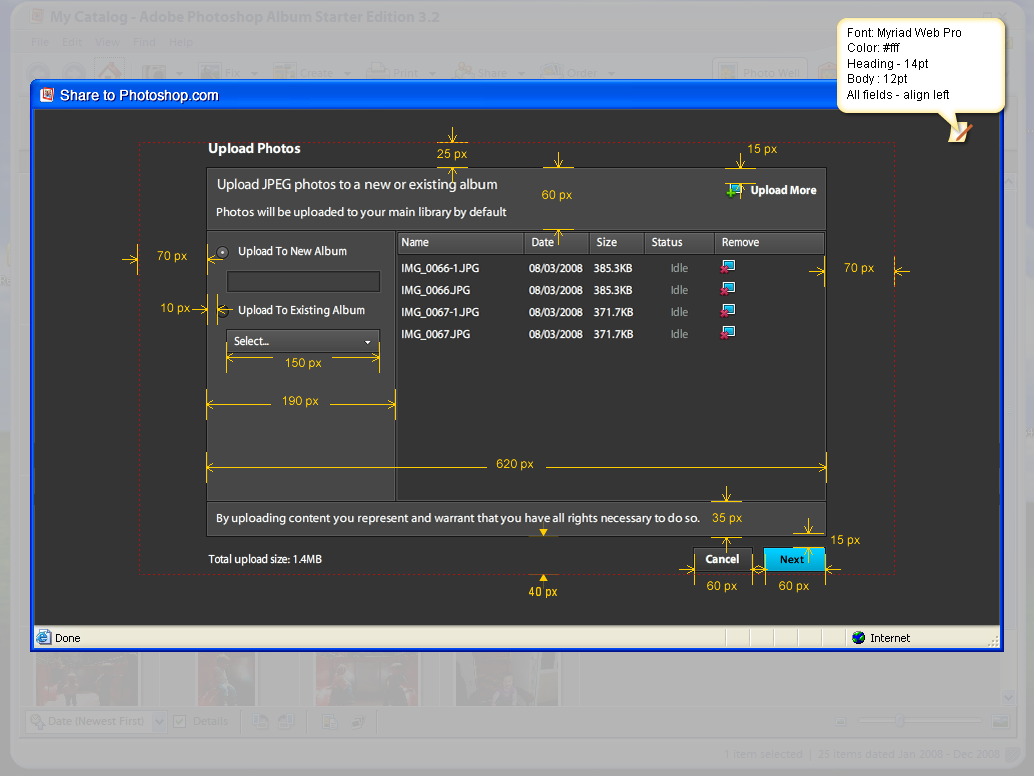1034x777 pixels.
Task: Click the 'Total upload size: 1.4MB' text
Action: 265,559
